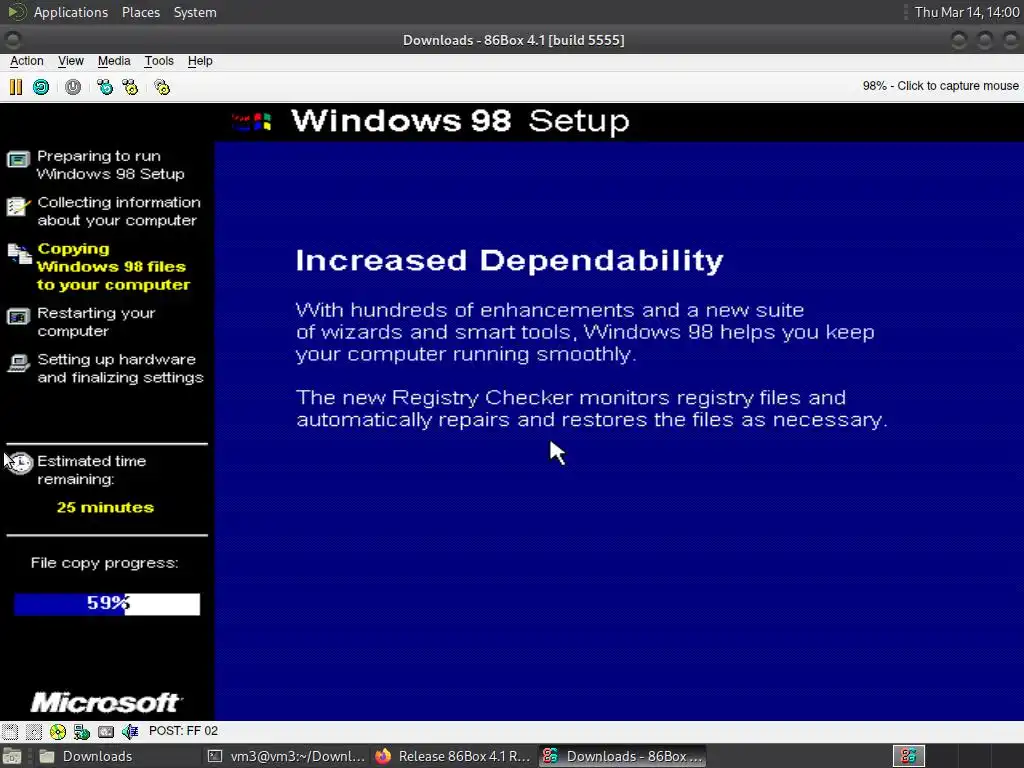The image size is (1024, 768).
Task: Click highlighted 'Copying Windows 98 files' step
Action: click(x=113, y=266)
